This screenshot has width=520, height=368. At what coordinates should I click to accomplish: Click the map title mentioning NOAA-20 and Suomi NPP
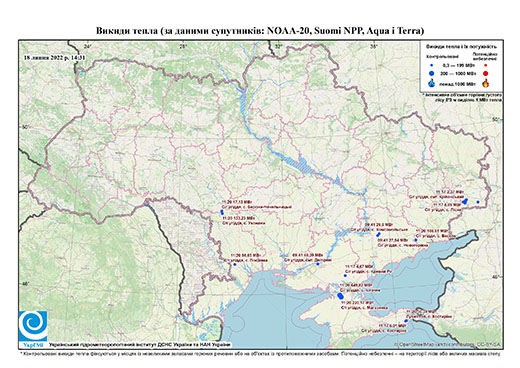click(x=260, y=31)
